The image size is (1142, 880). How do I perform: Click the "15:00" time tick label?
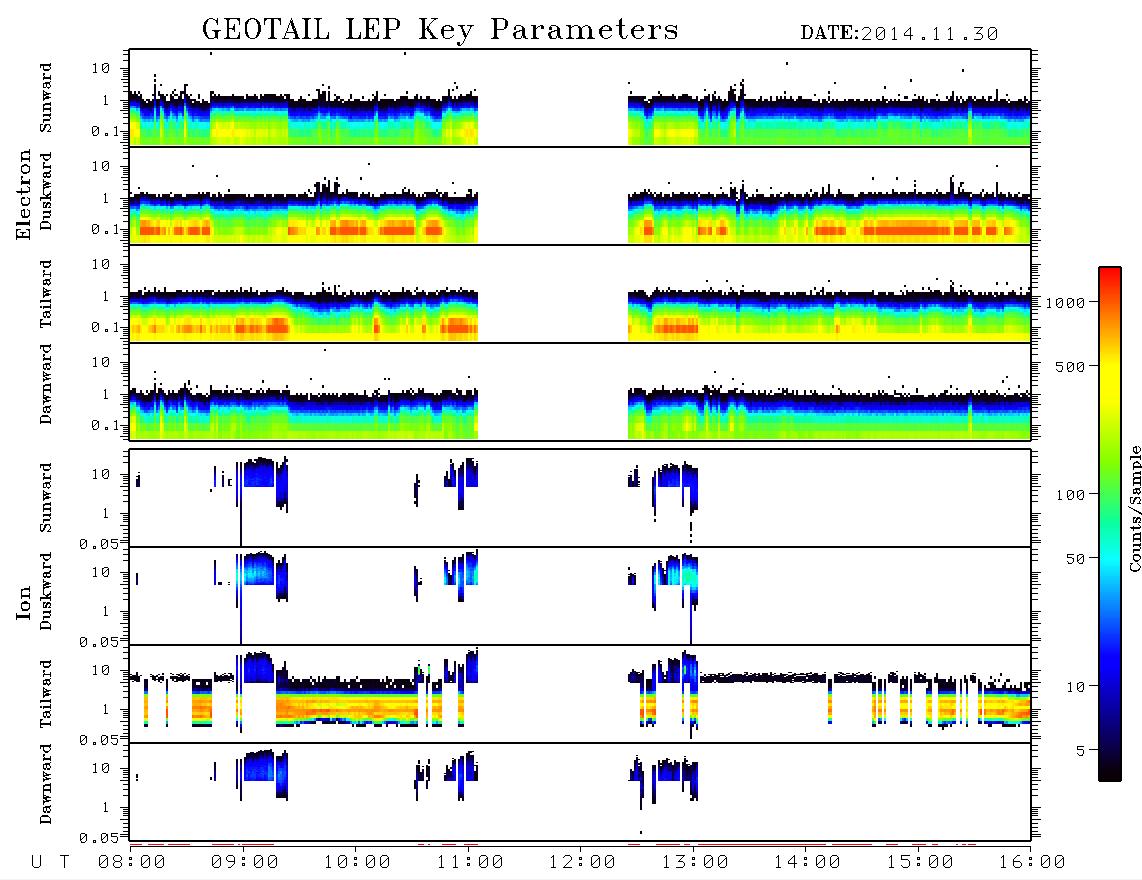(920, 862)
